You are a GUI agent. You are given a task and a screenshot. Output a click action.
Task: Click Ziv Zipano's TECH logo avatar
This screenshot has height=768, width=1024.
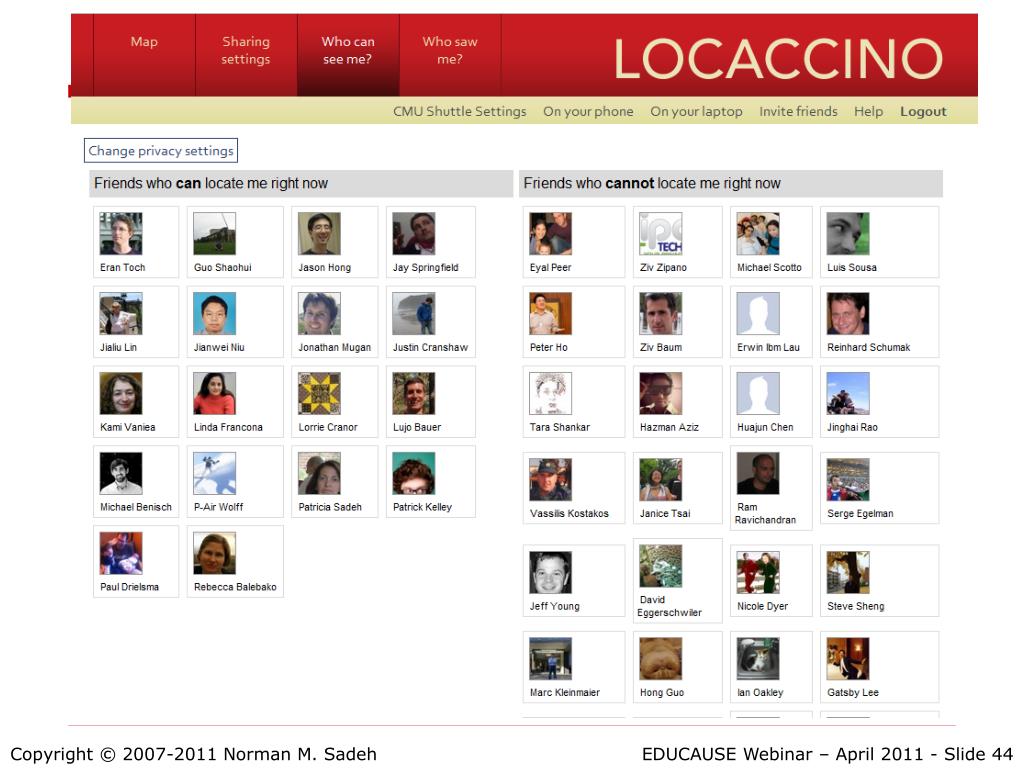(x=660, y=233)
